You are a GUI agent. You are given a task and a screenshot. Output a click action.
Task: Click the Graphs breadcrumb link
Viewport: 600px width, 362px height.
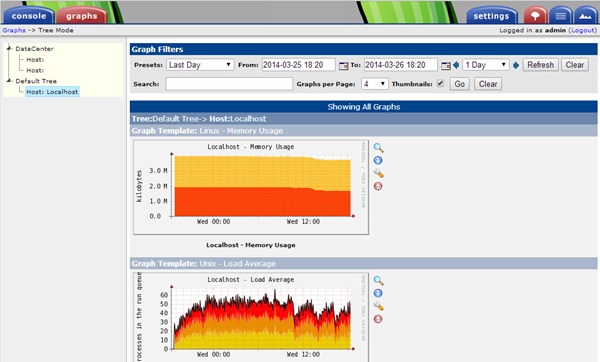point(14,30)
